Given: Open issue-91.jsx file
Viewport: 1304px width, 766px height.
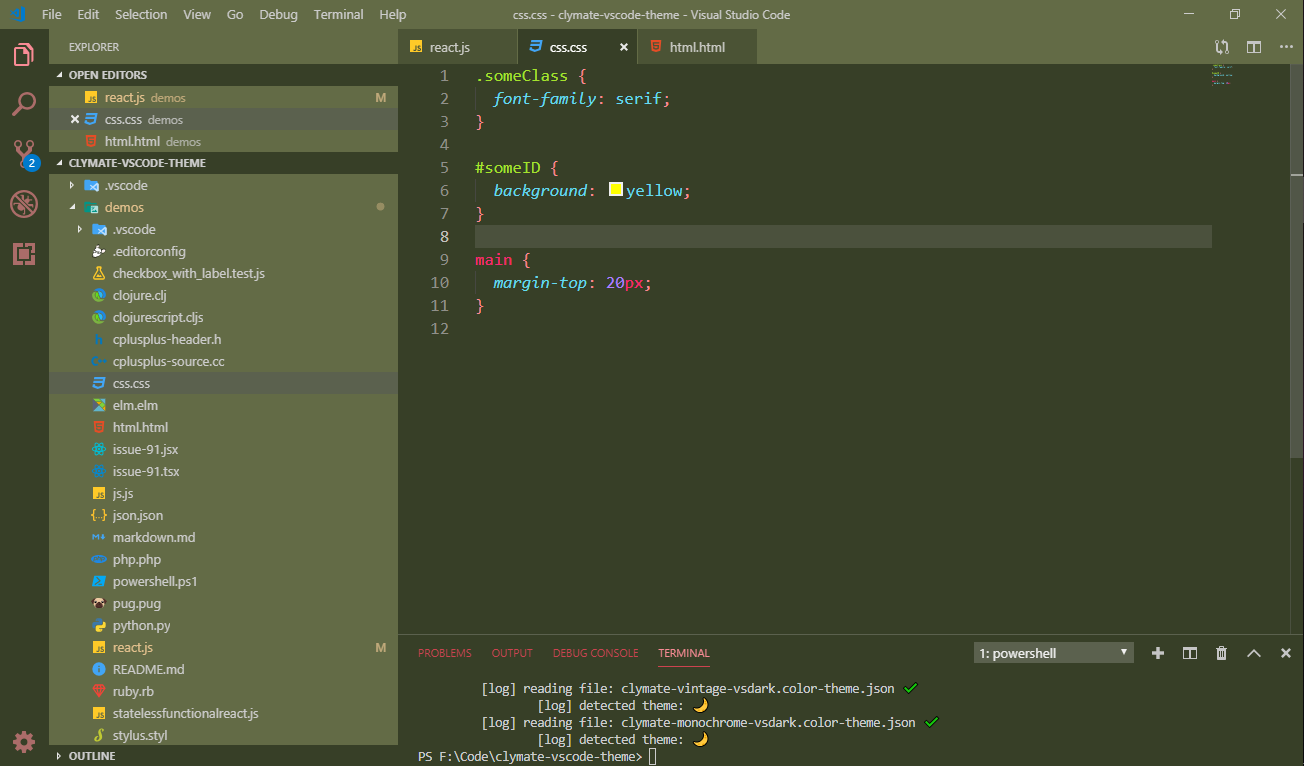Looking at the screenshot, I should 224,449.
